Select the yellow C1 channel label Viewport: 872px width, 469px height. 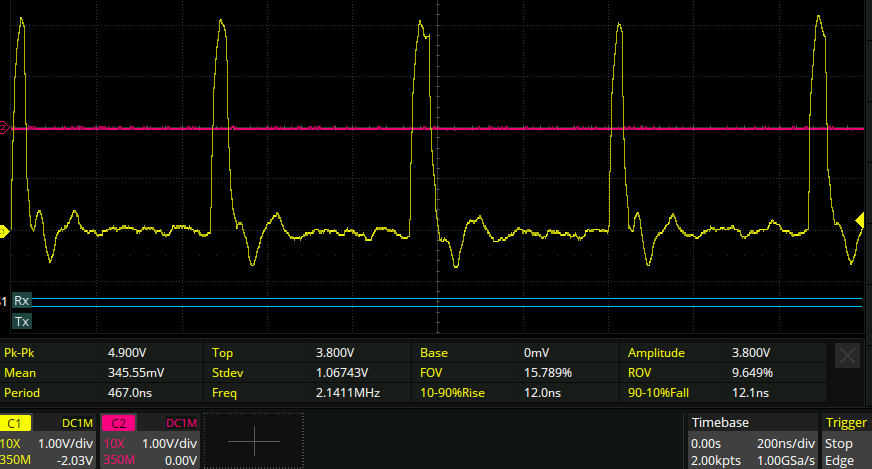(x=16, y=423)
